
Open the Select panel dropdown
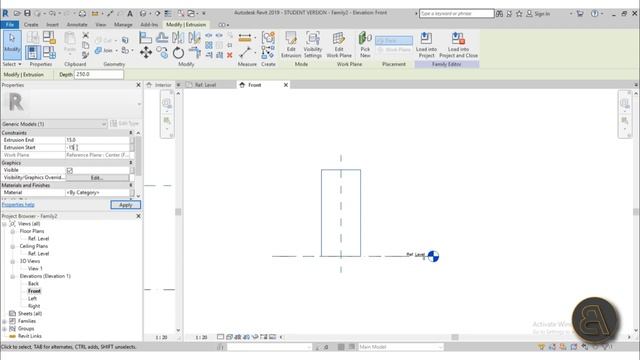click(x=12, y=64)
